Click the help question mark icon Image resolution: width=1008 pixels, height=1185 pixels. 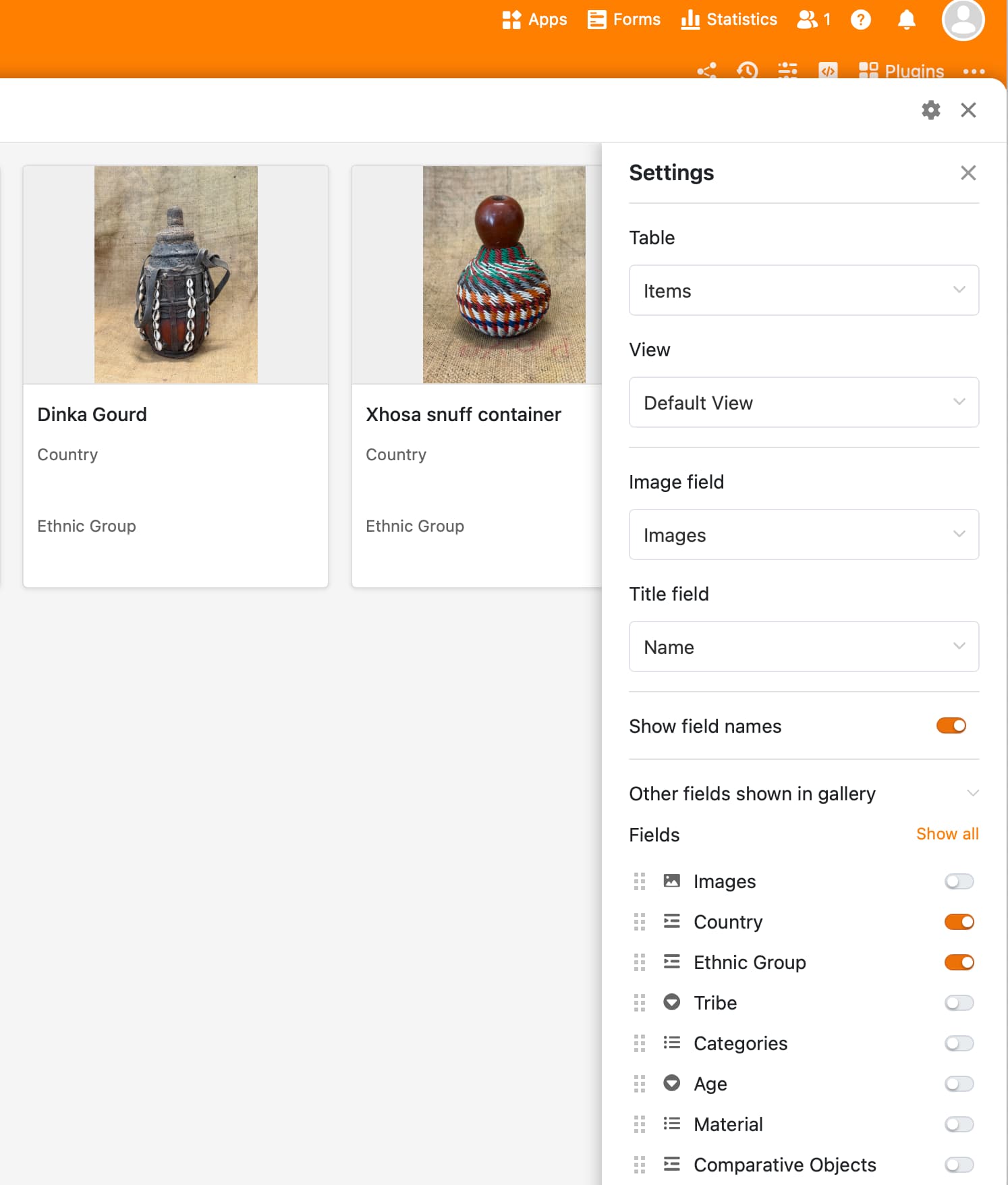click(860, 20)
